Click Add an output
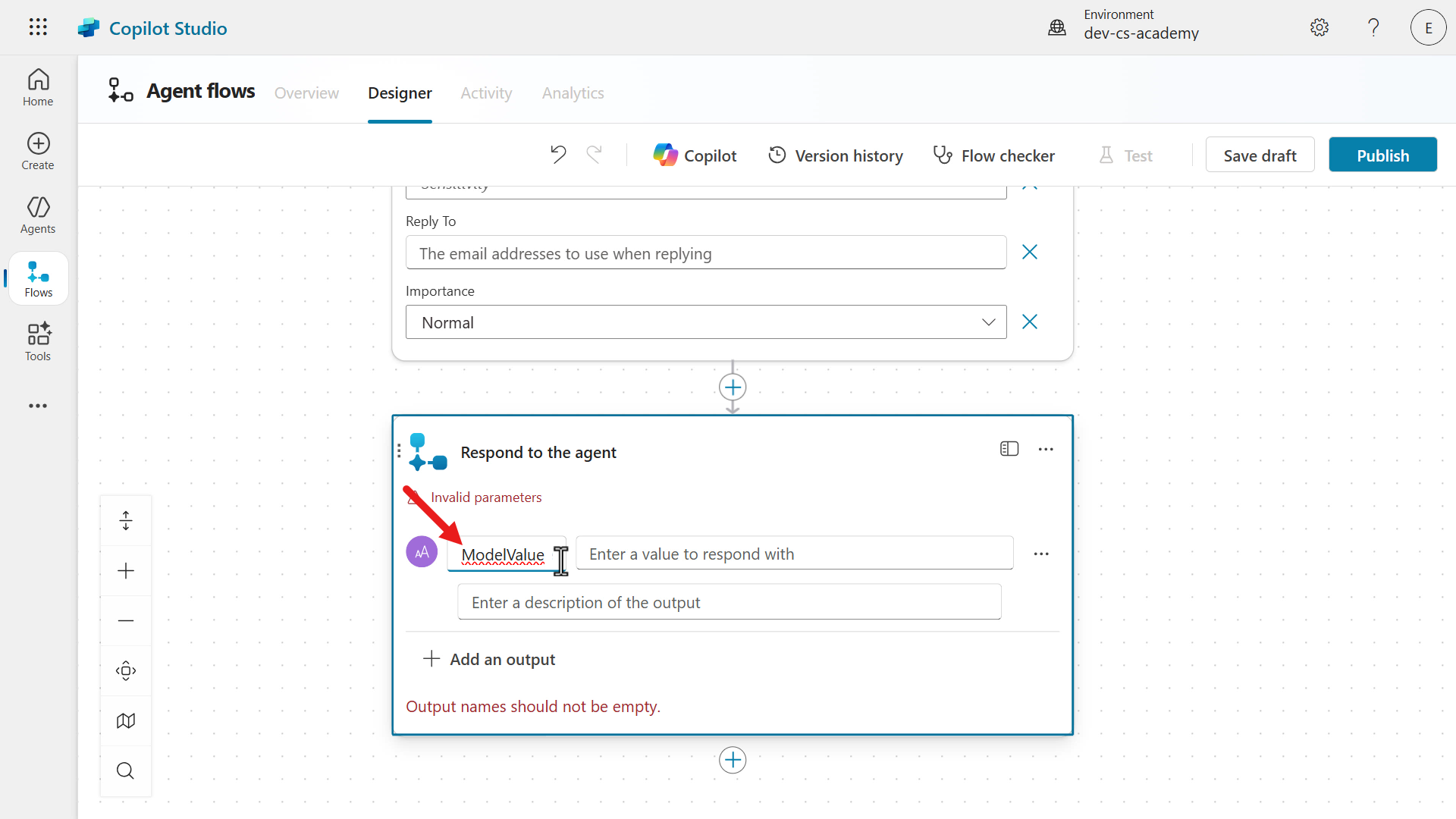 click(x=489, y=659)
